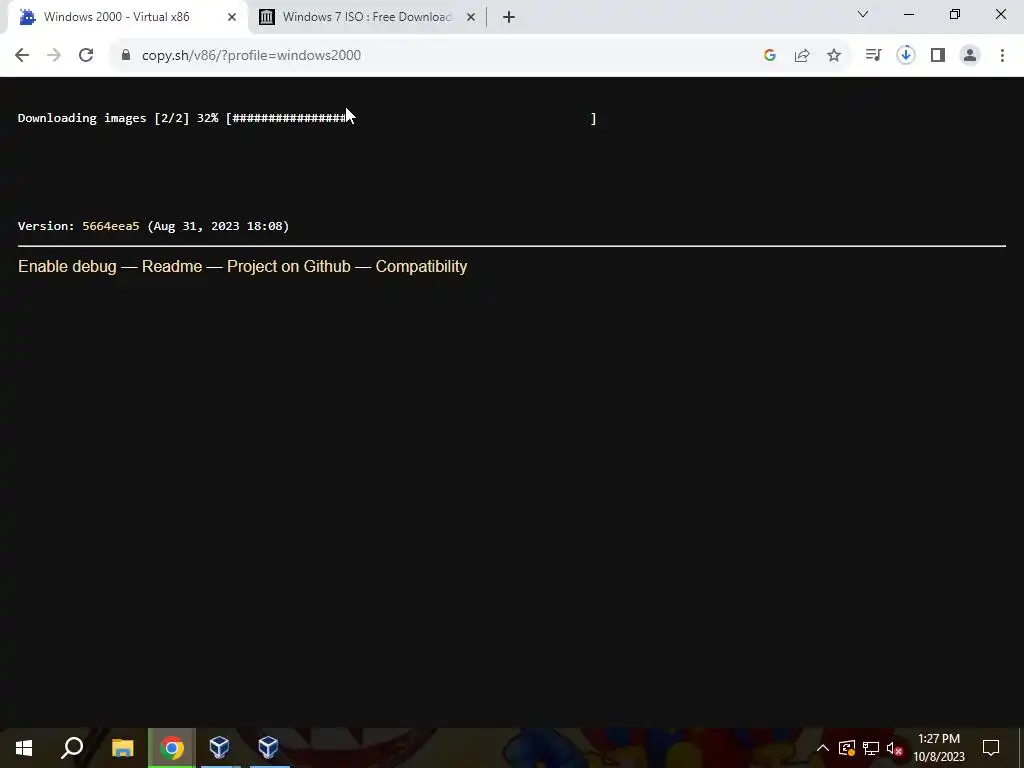Image resolution: width=1024 pixels, height=768 pixels.
Task: Open the Compatibility link
Action: pyautogui.click(x=421, y=266)
